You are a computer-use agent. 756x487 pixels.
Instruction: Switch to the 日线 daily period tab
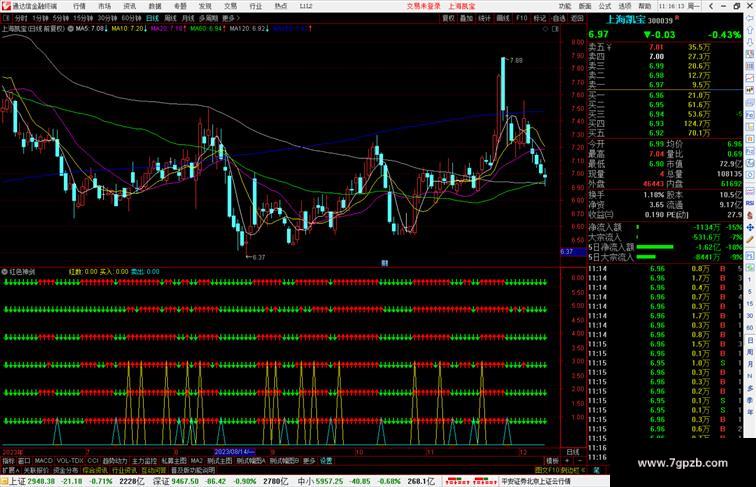(152, 18)
